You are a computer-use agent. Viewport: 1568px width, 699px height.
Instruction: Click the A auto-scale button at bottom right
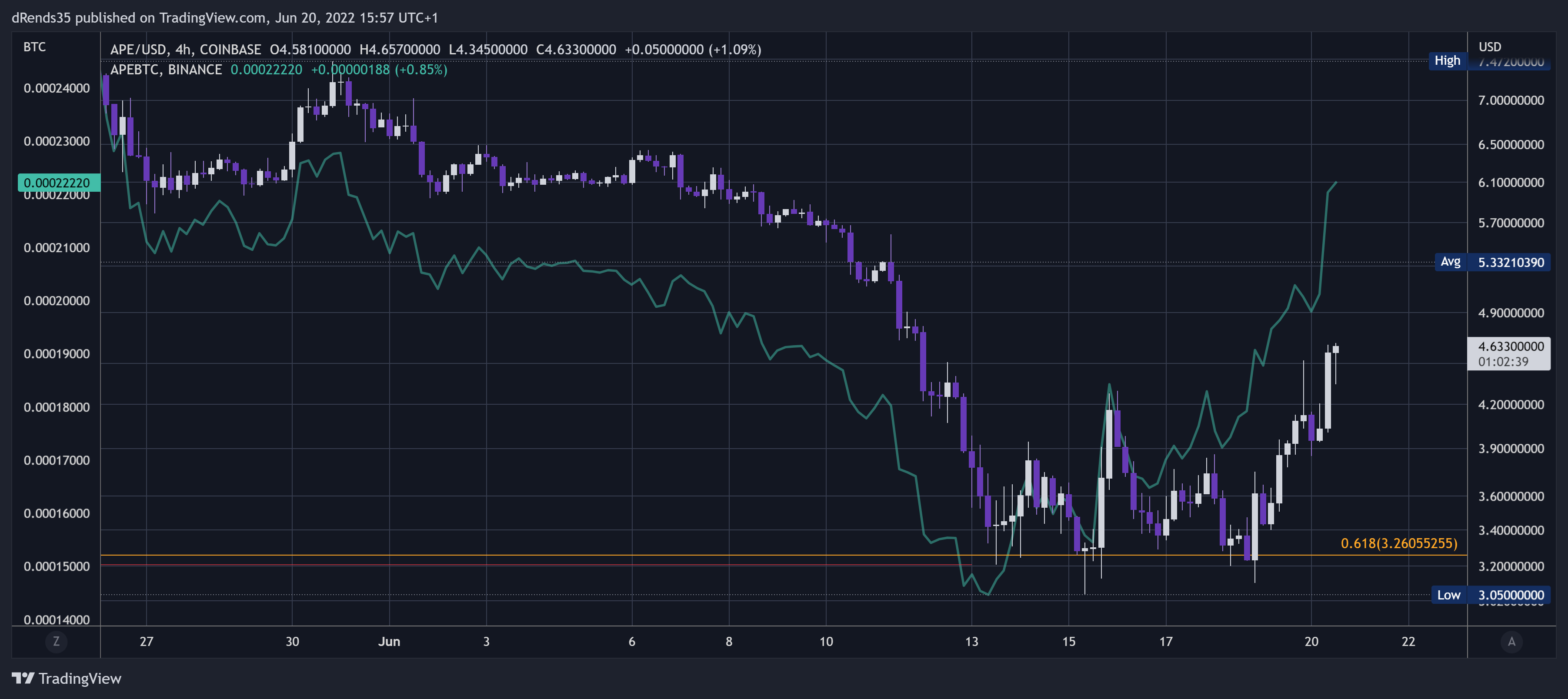coord(1511,641)
